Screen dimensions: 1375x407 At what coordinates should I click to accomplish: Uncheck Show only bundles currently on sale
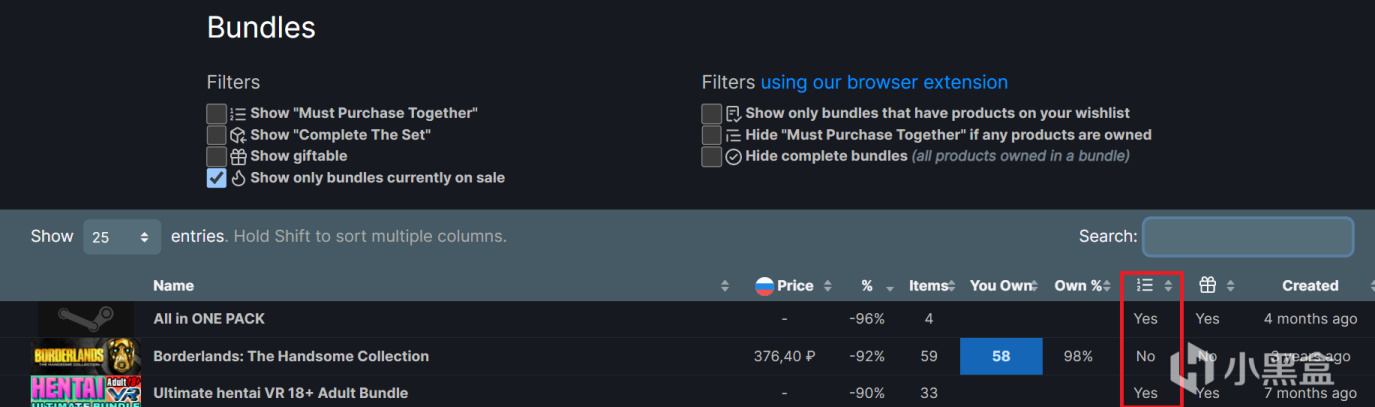point(216,178)
